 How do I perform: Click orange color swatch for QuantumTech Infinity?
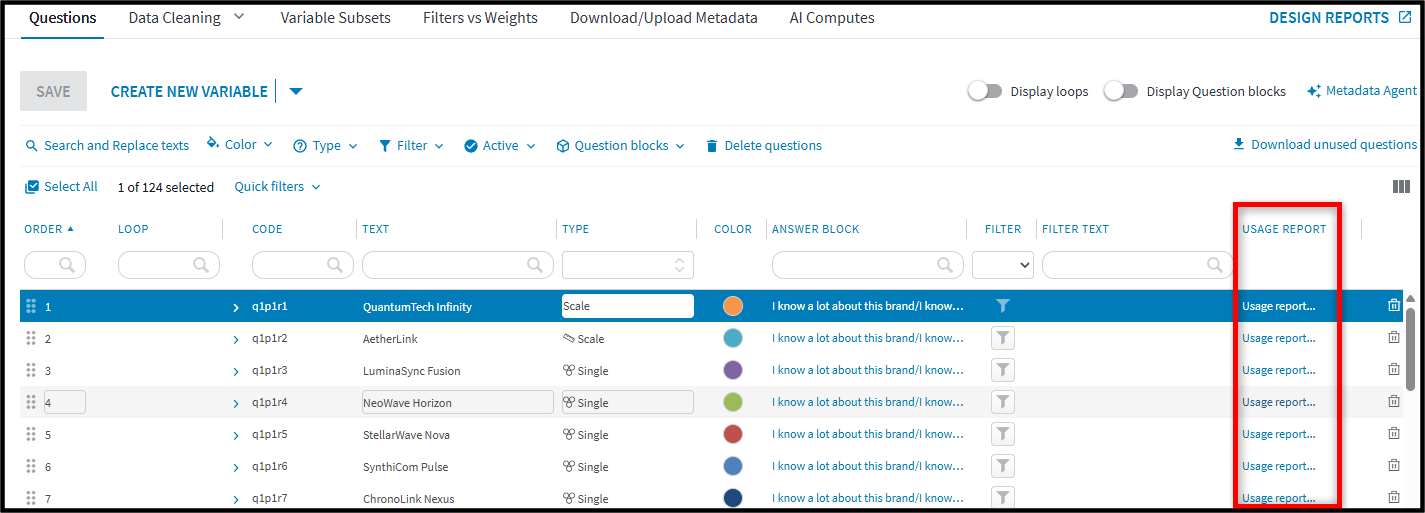point(733,306)
